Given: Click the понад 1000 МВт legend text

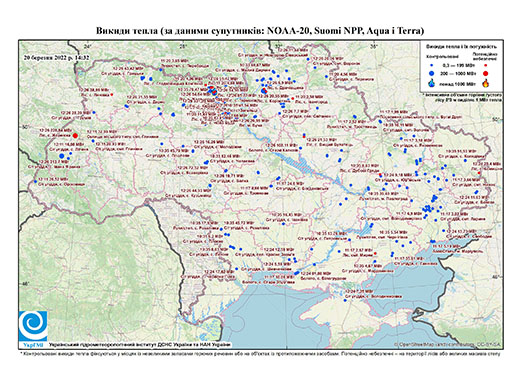Looking at the screenshot, I should [457, 83].
